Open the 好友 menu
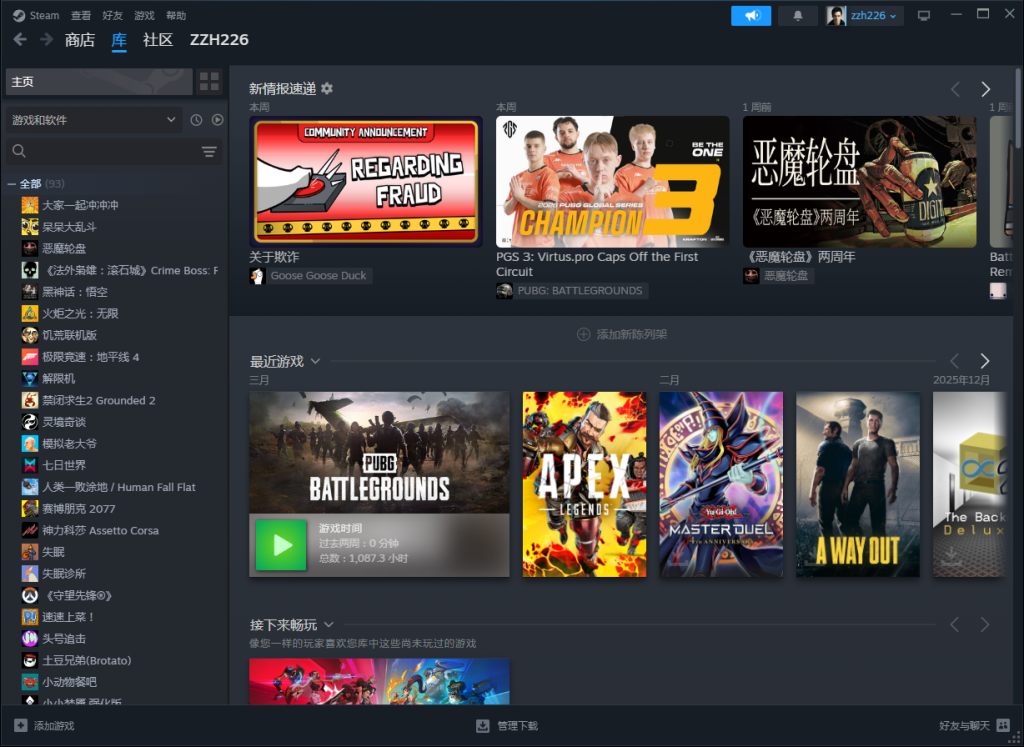The image size is (1024, 747). click(112, 16)
